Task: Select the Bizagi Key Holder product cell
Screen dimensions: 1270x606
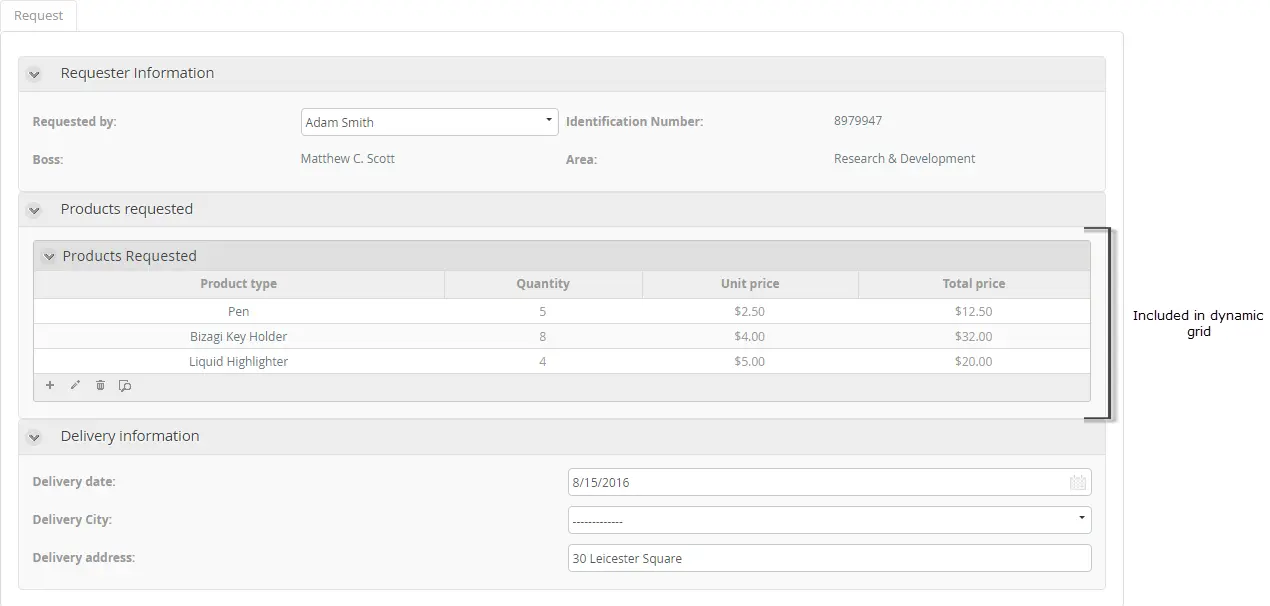Action: pyautogui.click(x=239, y=336)
